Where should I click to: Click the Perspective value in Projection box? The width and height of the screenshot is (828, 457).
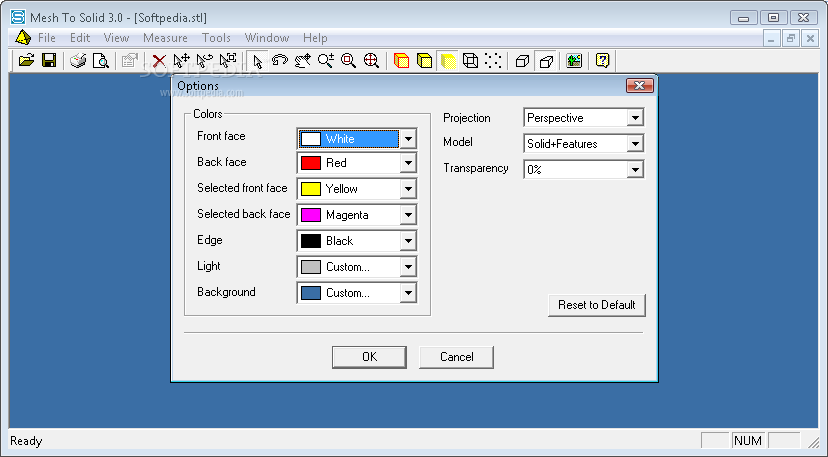pyautogui.click(x=555, y=118)
